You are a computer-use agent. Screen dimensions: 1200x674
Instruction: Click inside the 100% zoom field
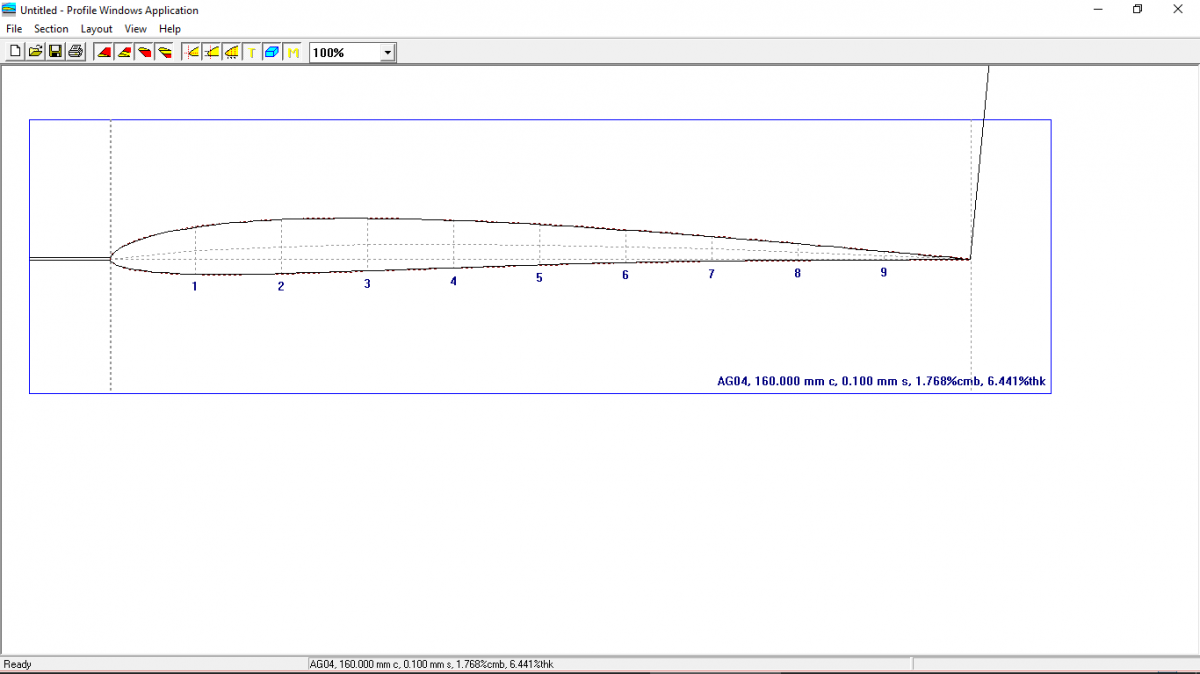(345, 52)
